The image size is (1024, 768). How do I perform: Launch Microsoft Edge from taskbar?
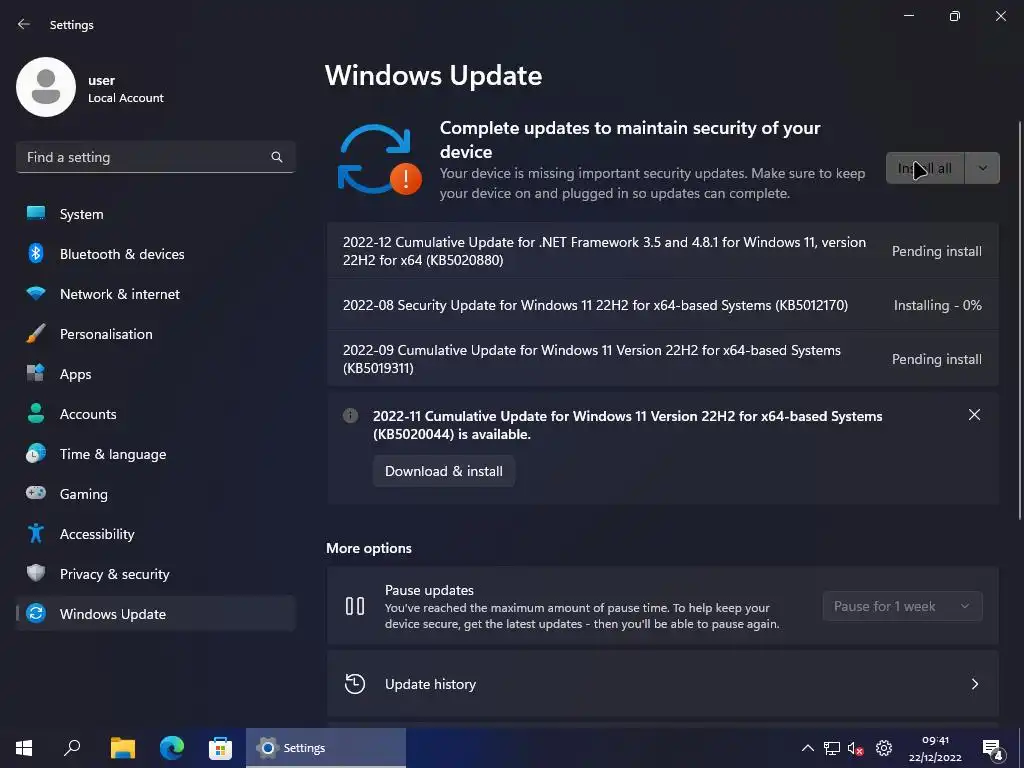tap(172, 748)
